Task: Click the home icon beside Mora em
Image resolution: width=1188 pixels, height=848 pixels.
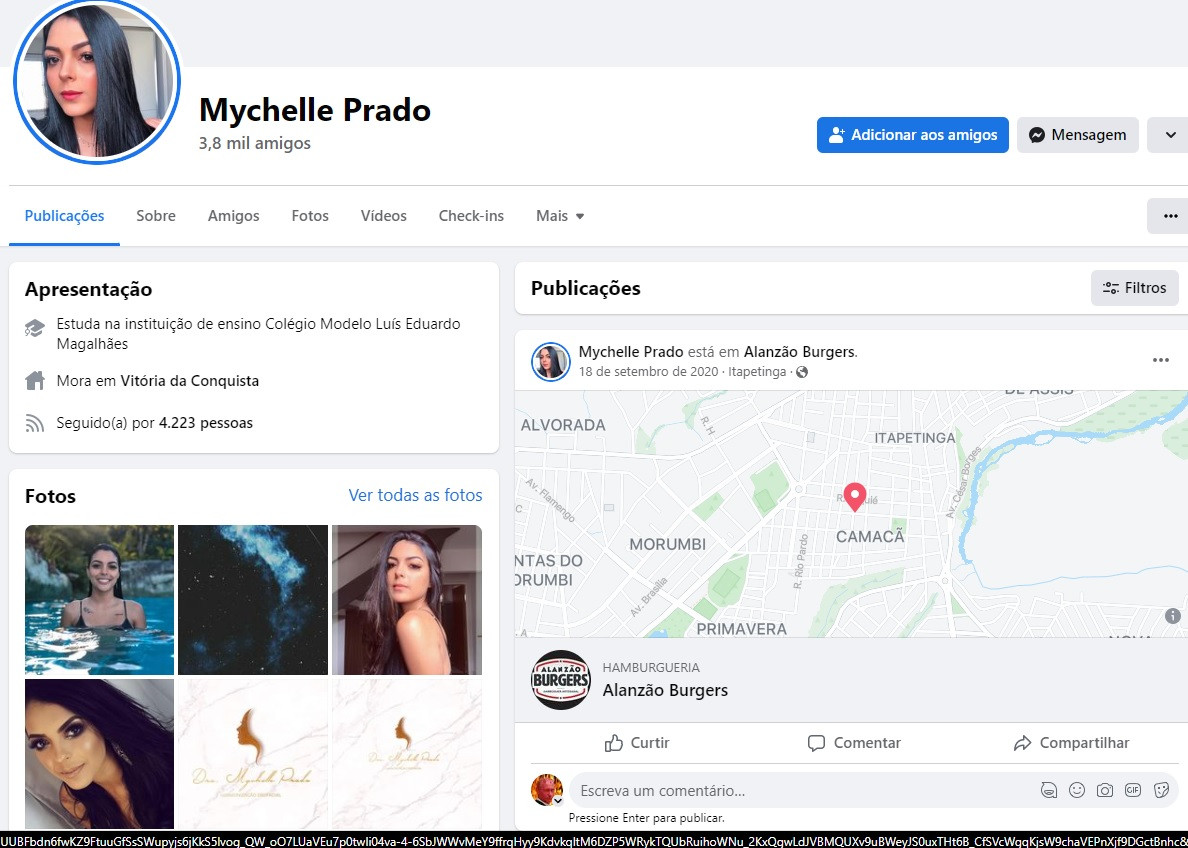Action: click(35, 380)
